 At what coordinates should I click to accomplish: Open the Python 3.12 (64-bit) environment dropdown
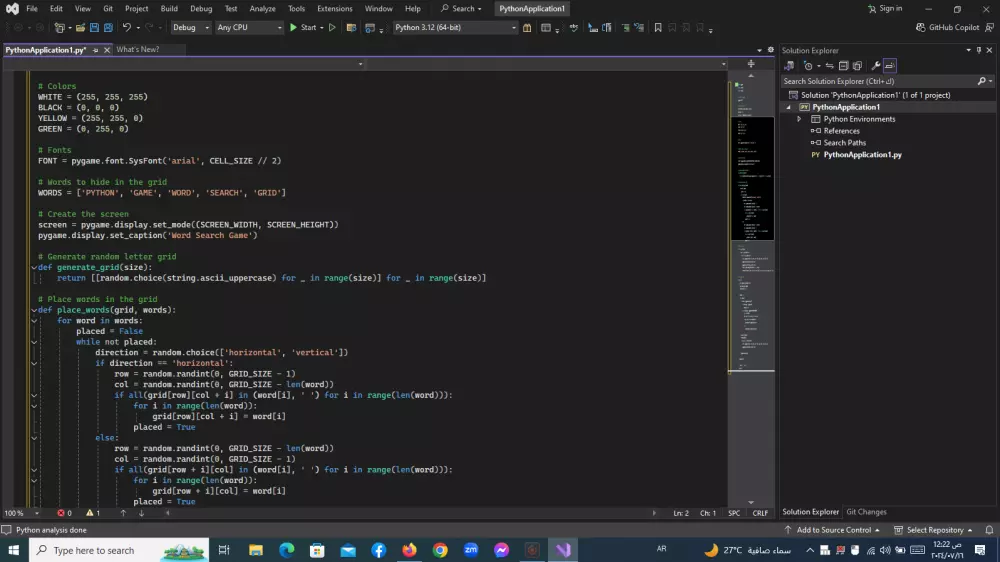[x=454, y=28]
